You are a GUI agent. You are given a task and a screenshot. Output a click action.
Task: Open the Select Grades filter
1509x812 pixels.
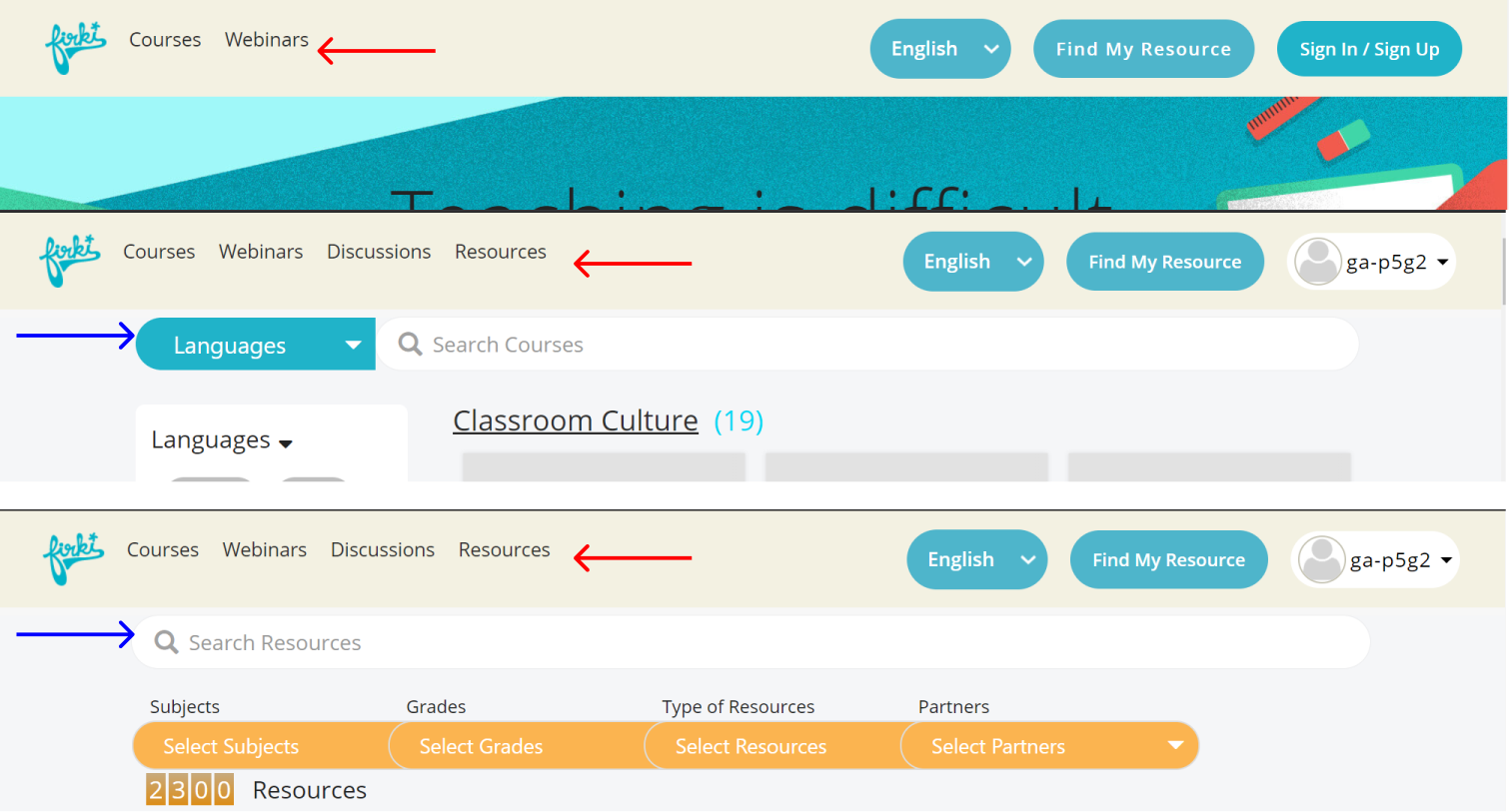tap(517, 746)
